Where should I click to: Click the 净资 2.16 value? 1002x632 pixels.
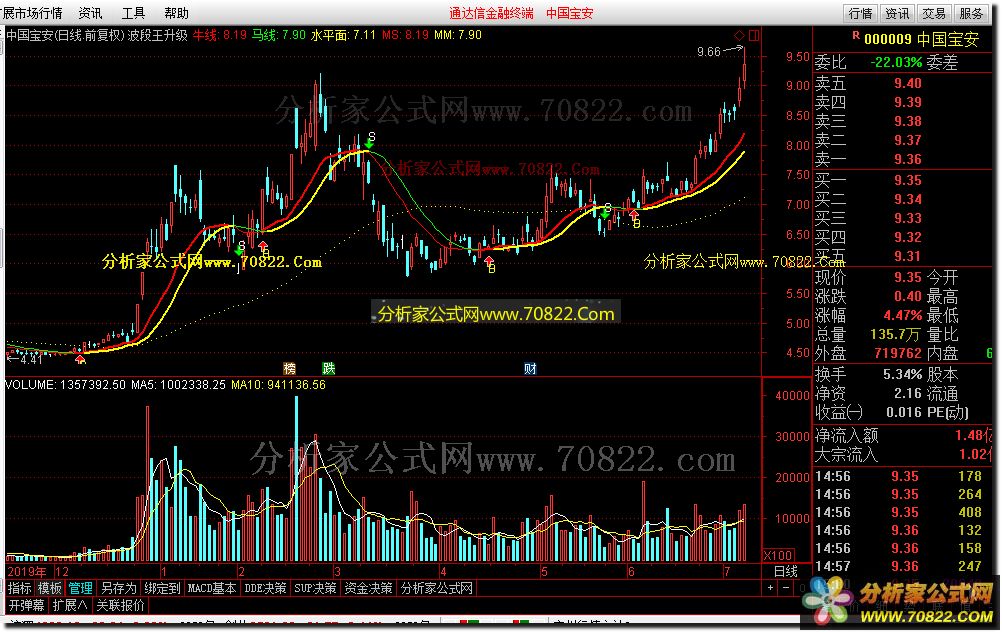(907, 394)
